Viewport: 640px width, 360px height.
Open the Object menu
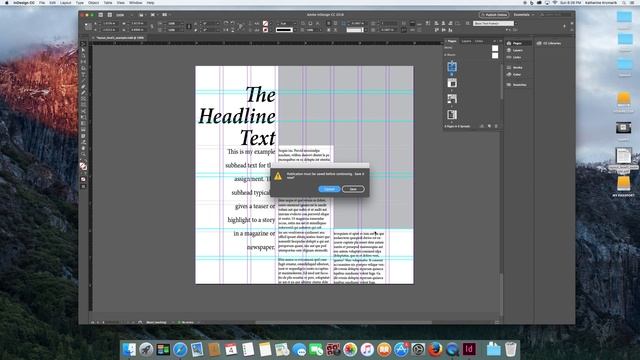pos(93,2)
